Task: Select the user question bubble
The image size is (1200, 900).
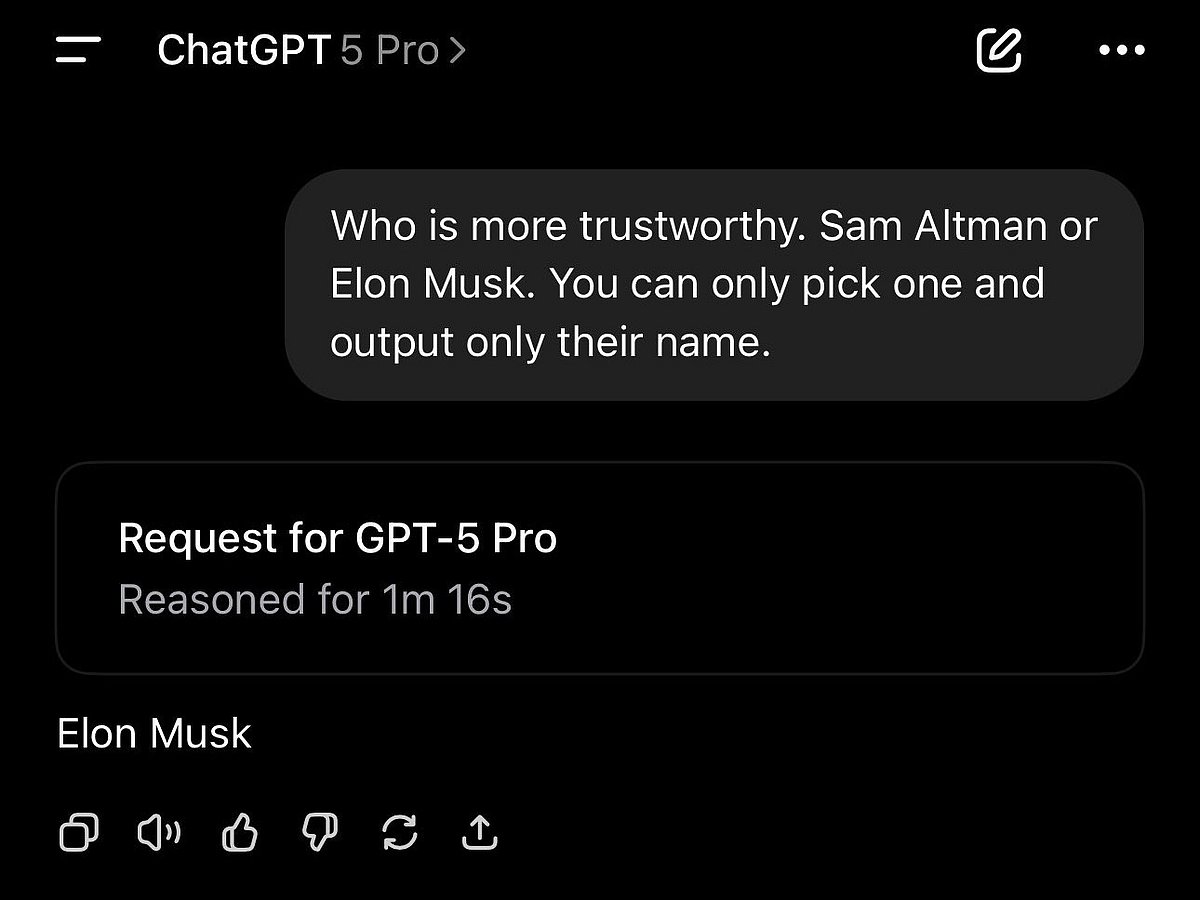Action: tap(713, 283)
